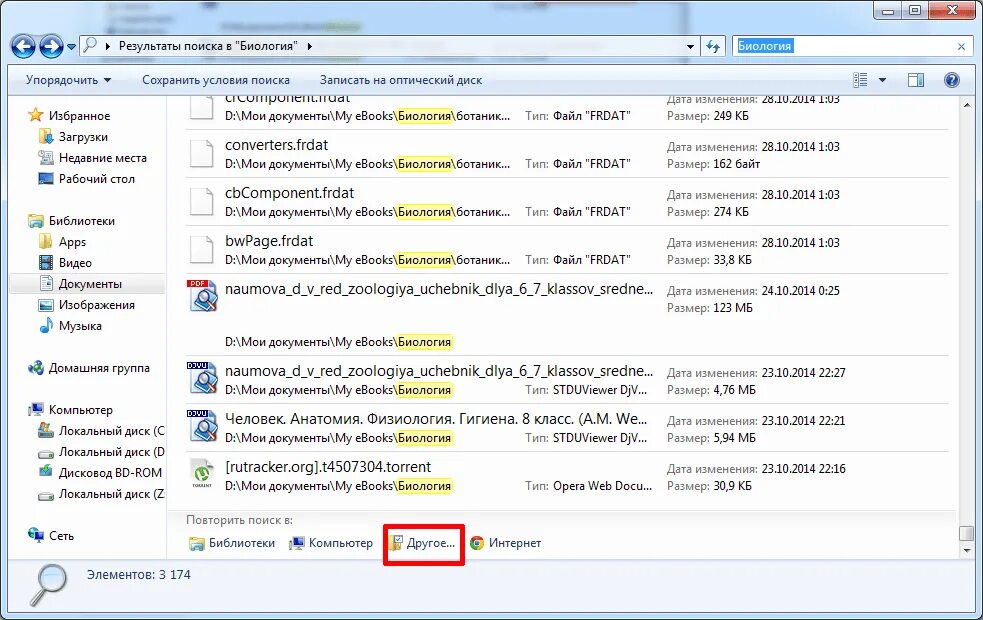Change view with the view icon button
The width and height of the screenshot is (983, 620).
(860, 80)
